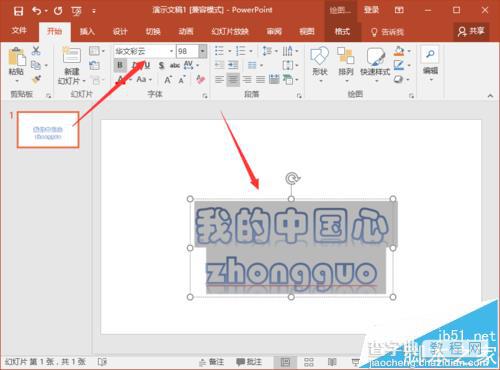Open the 字体 font dialog launcher
This screenshot has width=500, height=370.
(x=205, y=96)
